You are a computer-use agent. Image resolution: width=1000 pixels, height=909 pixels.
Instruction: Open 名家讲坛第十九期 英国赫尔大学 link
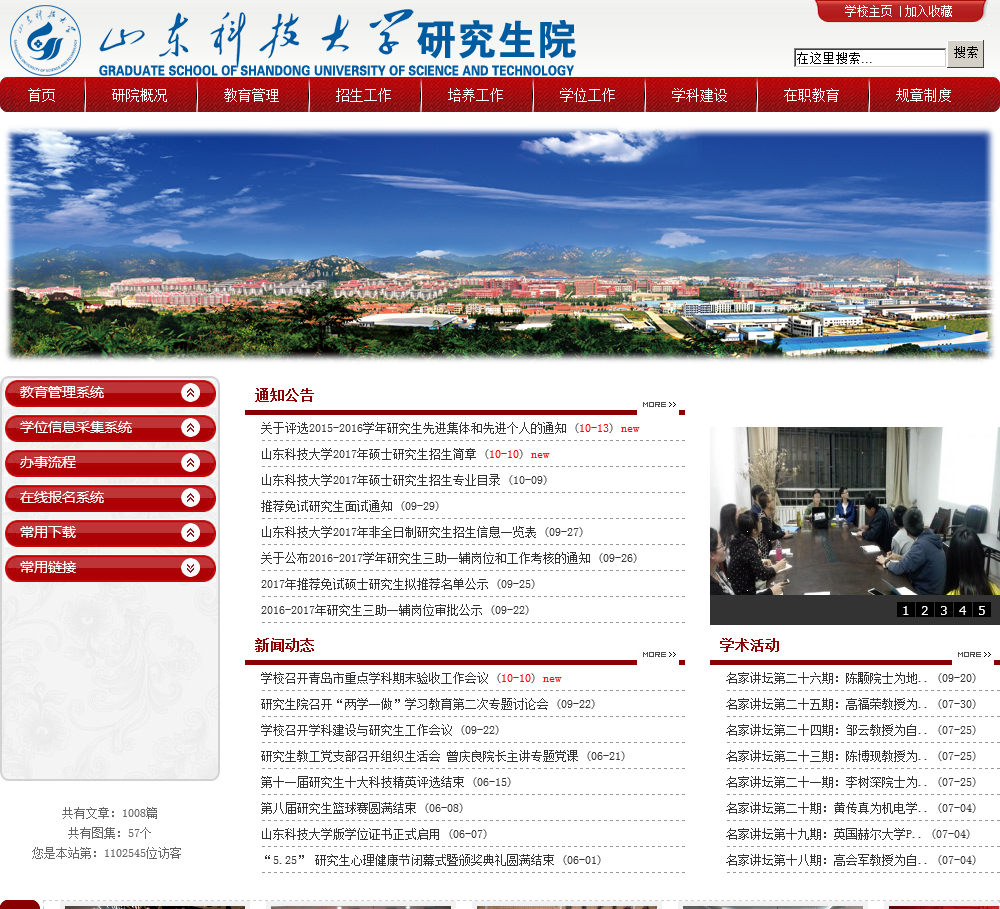click(824, 834)
